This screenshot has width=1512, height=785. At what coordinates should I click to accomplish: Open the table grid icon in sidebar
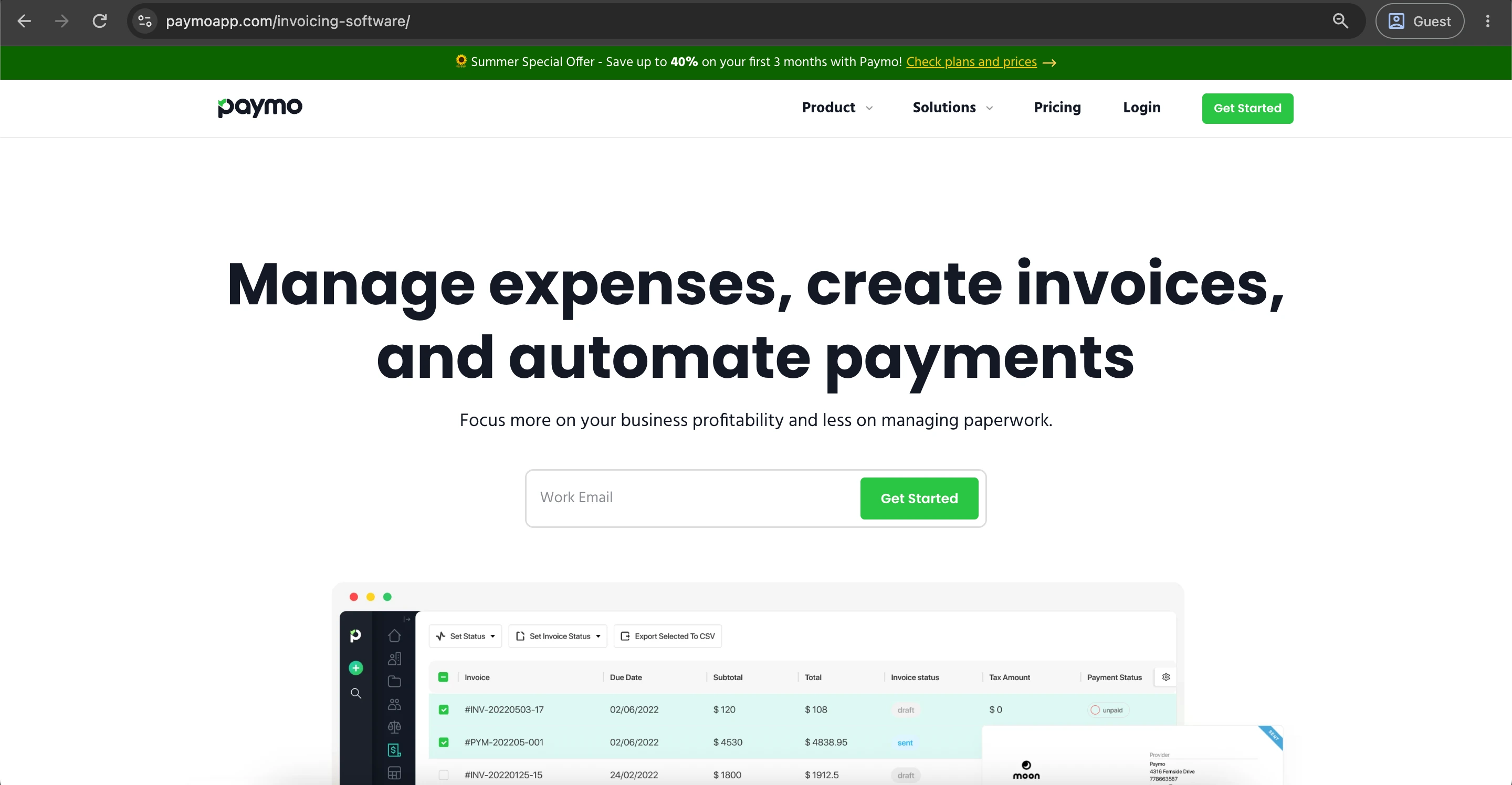coord(394,773)
